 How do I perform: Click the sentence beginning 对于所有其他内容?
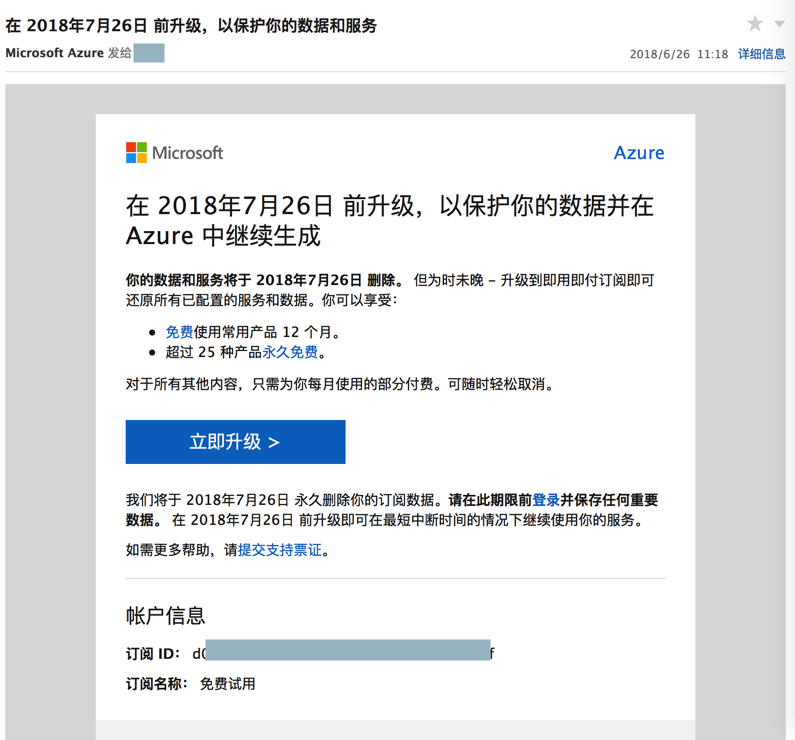pos(340,384)
